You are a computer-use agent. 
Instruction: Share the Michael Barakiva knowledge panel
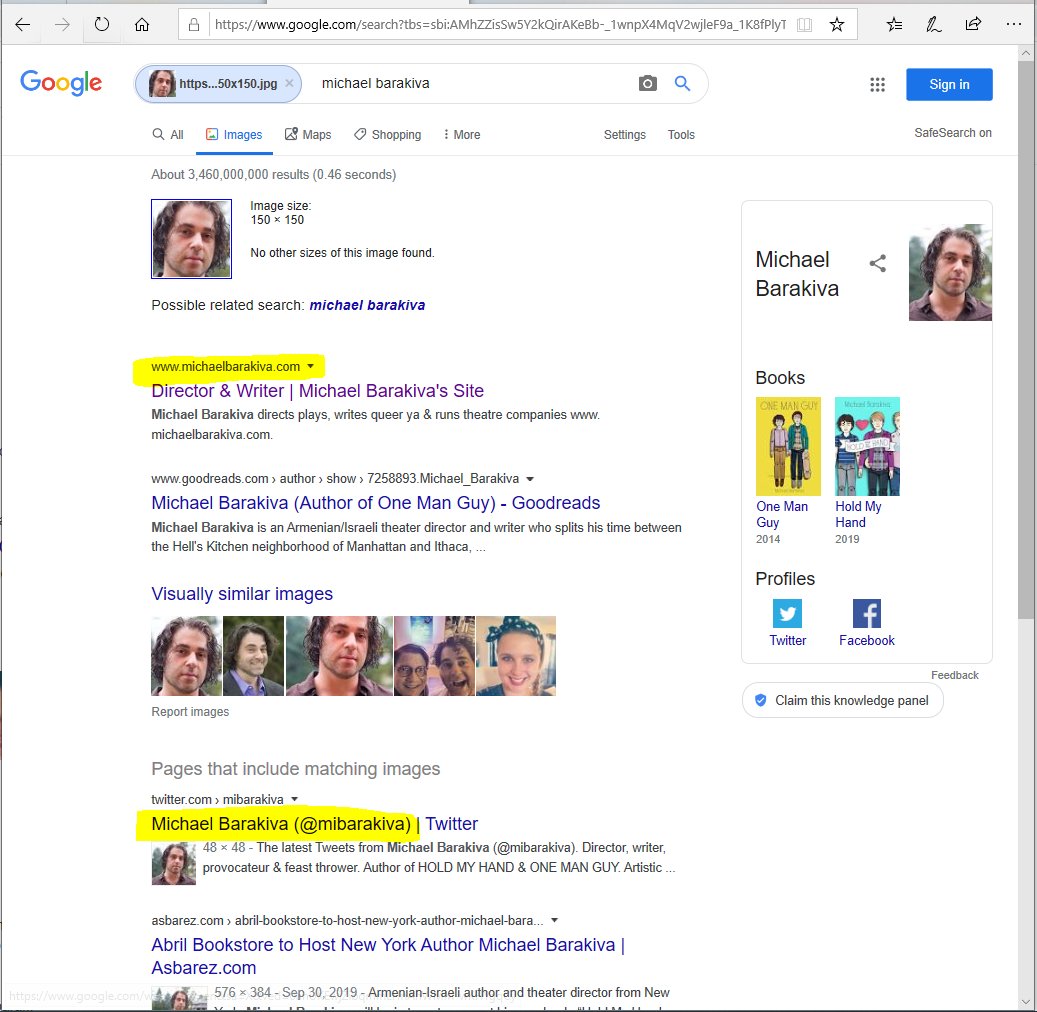(x=878, y=263)
